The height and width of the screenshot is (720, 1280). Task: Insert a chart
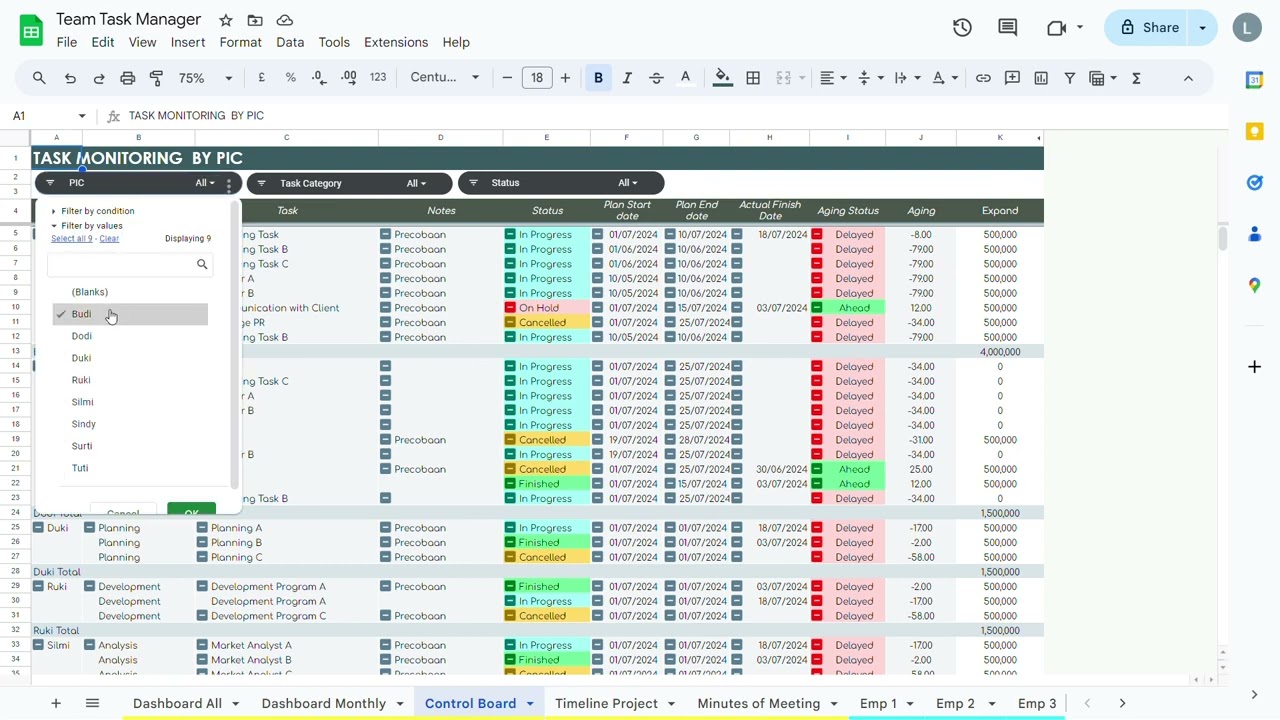pos(1041,78)
